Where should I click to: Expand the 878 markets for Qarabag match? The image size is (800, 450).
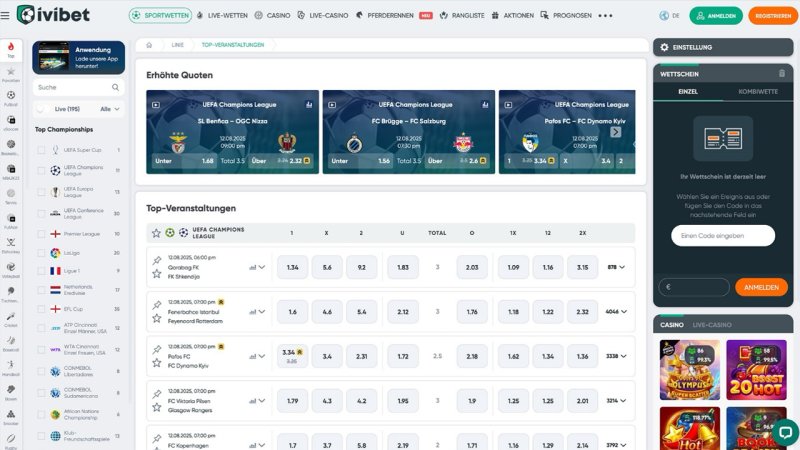point(618,267)
